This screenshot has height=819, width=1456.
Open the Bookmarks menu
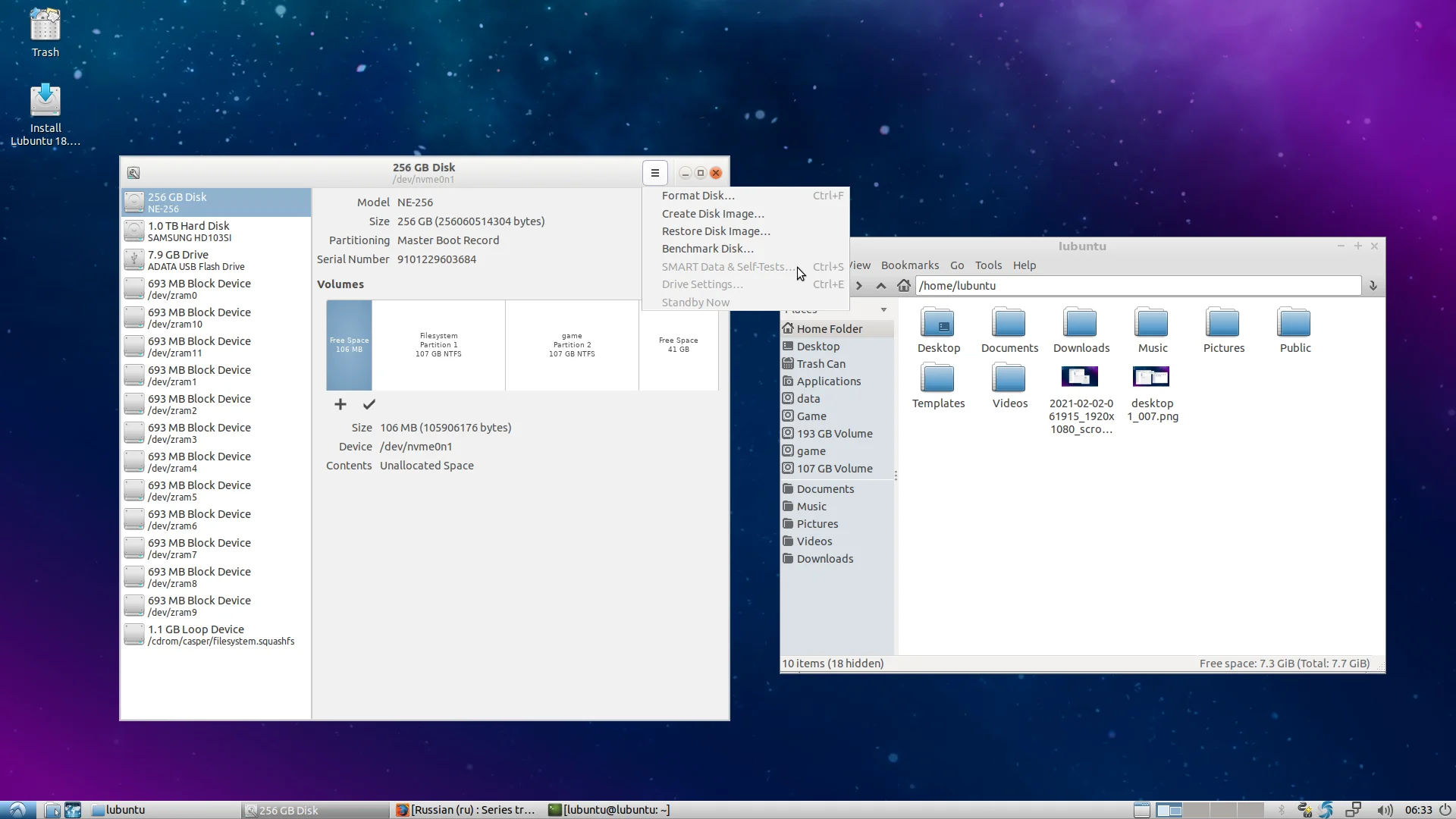click(909, 265)
